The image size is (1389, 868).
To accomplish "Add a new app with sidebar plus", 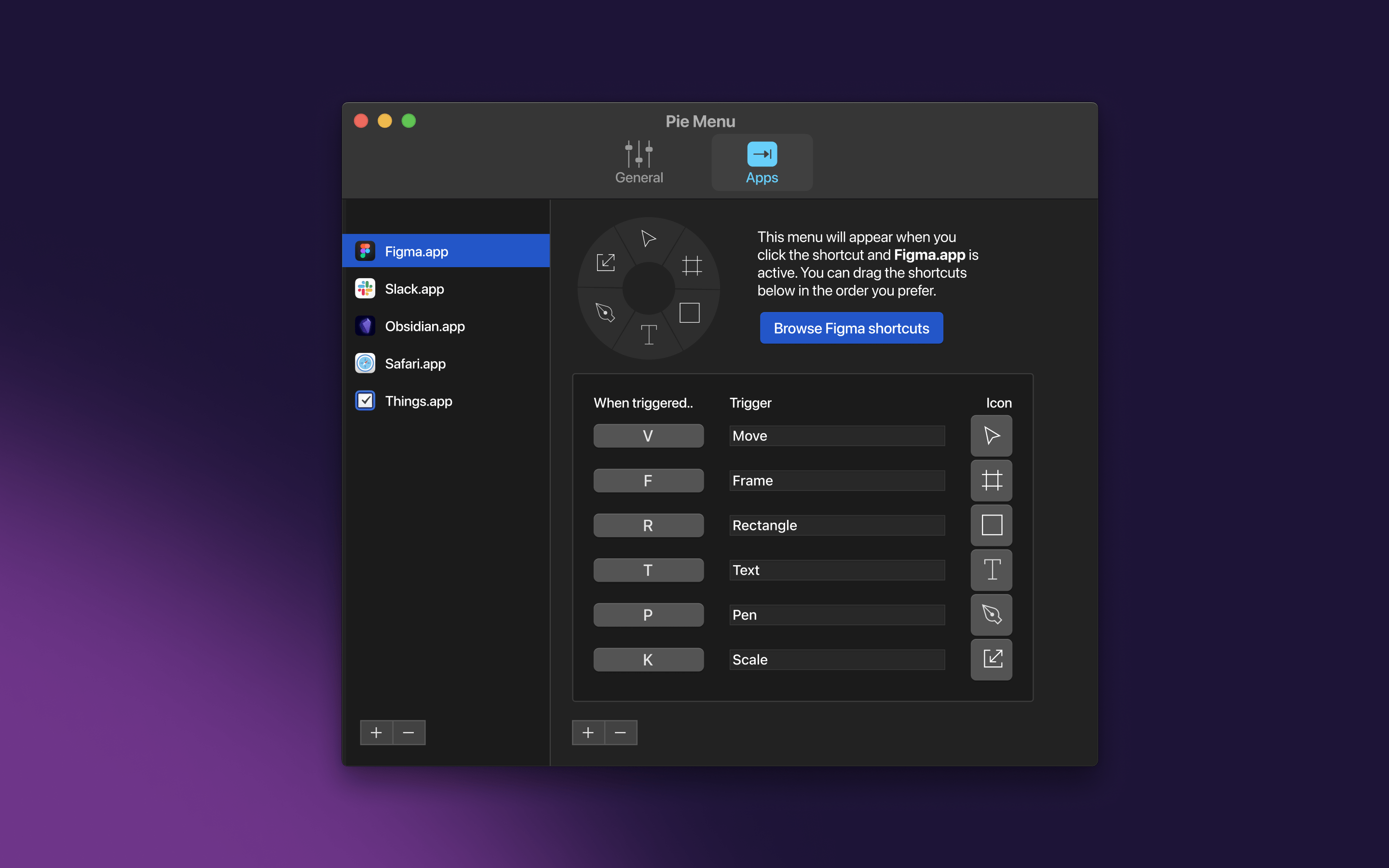I will [x=376, y=732].
